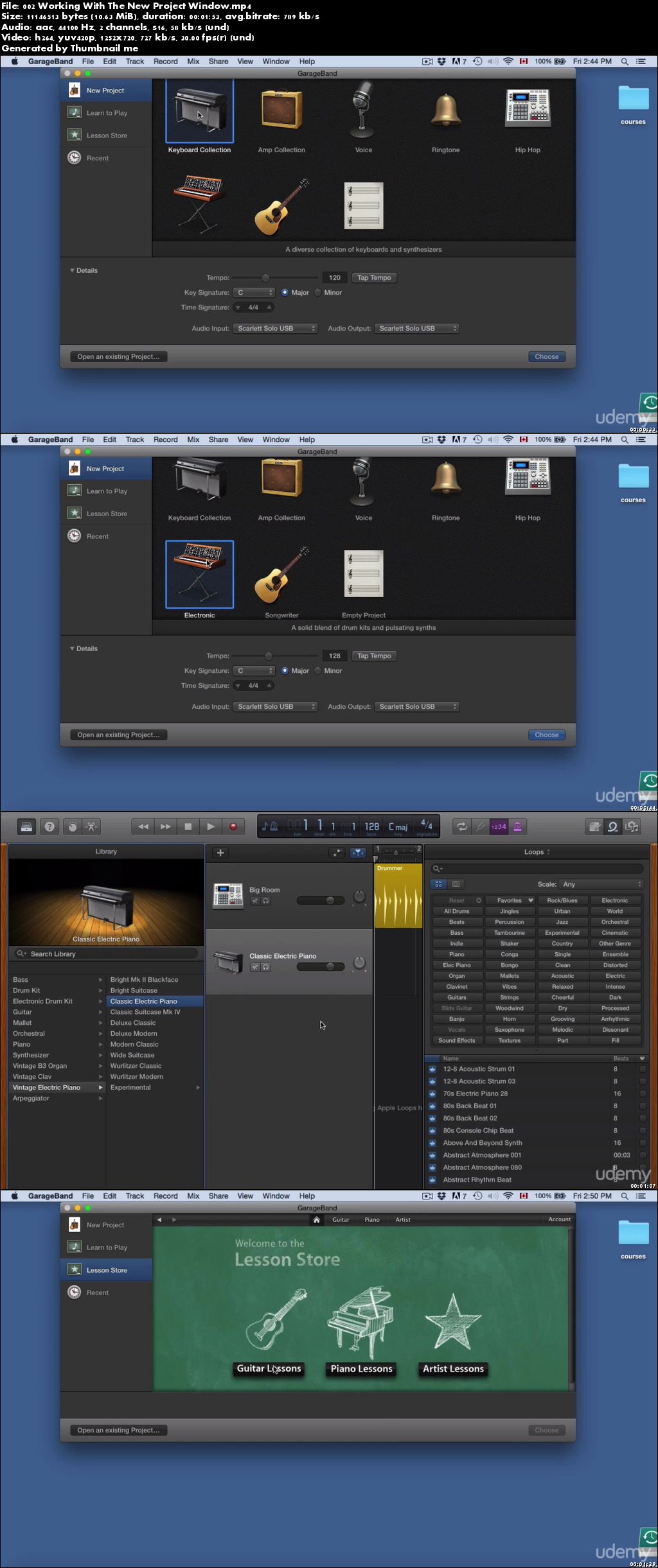Open the Editors scissors button
658x1568 pixels.
(91, 826)
